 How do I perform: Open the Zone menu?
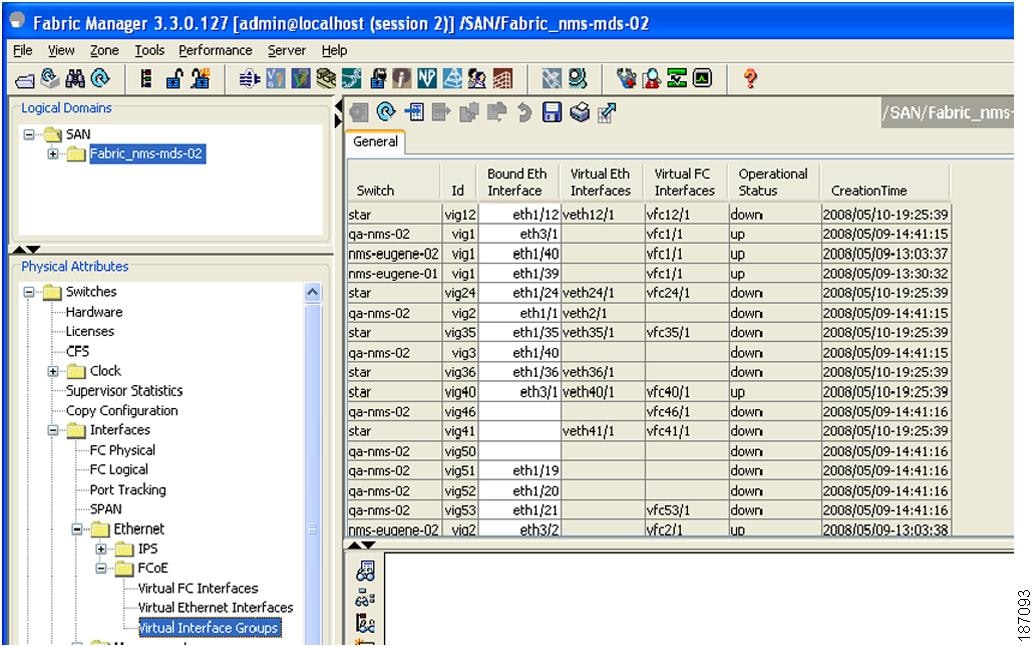105,50
